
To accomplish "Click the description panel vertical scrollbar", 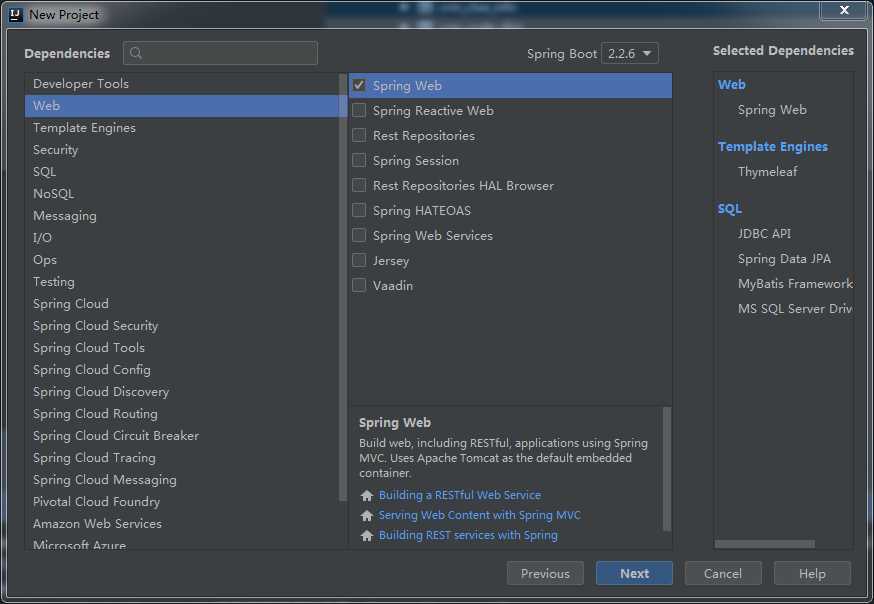I will (x=667, y=469).
